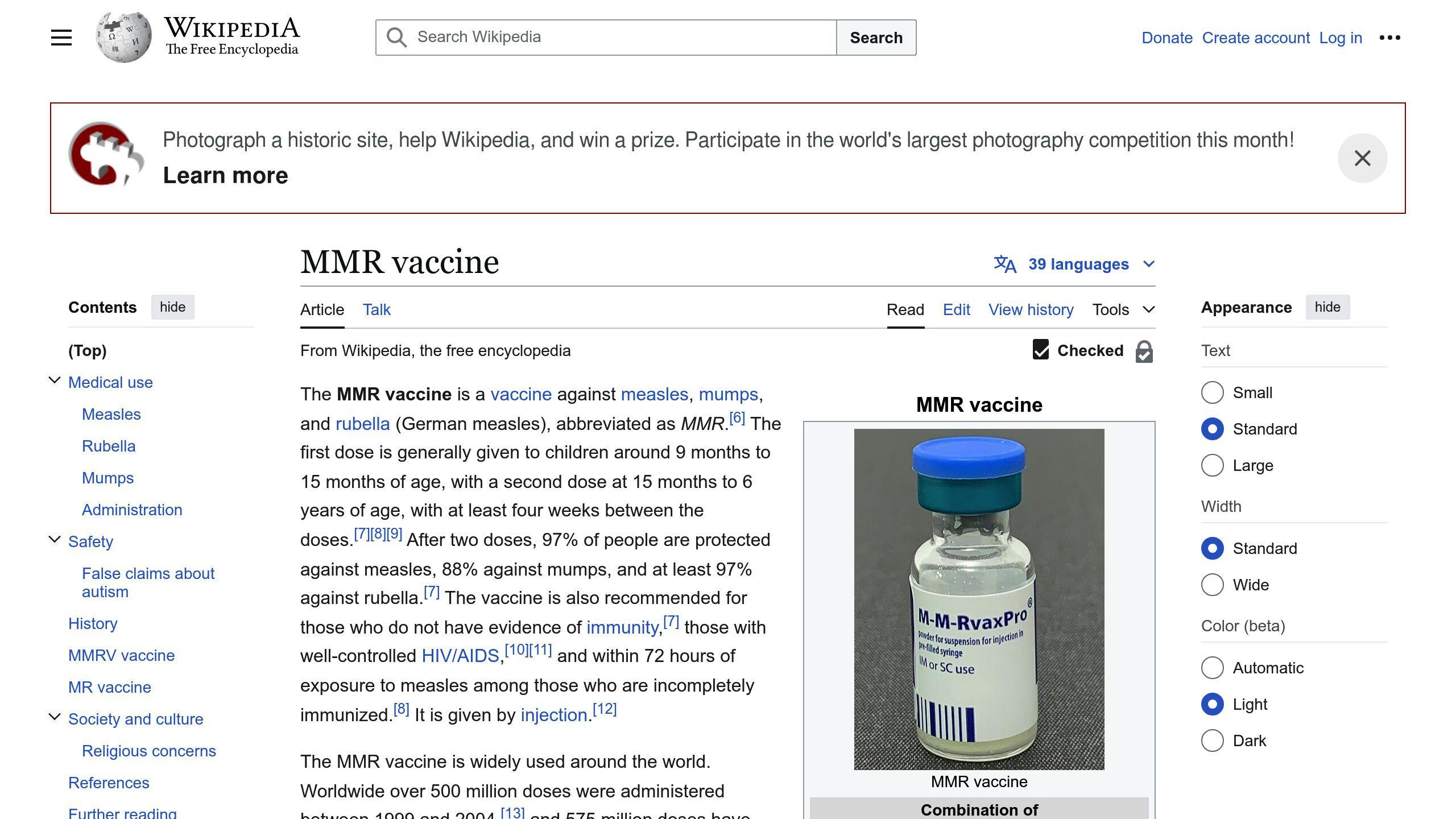Open the Tools dropdown menu
The height and width of the screenshot is (819, 1456).
1123,309
